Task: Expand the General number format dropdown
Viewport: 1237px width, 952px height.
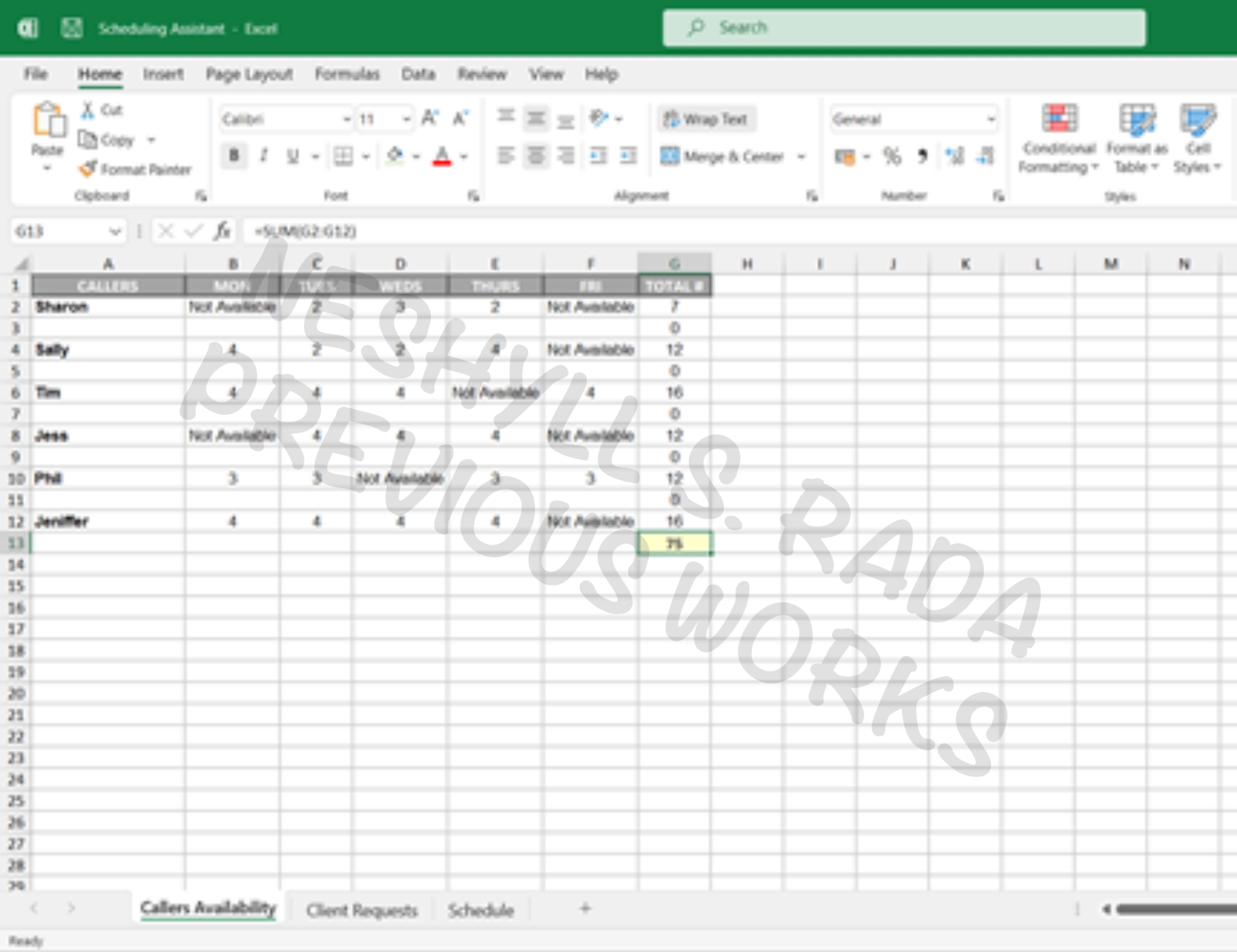Action: point(991,119)
